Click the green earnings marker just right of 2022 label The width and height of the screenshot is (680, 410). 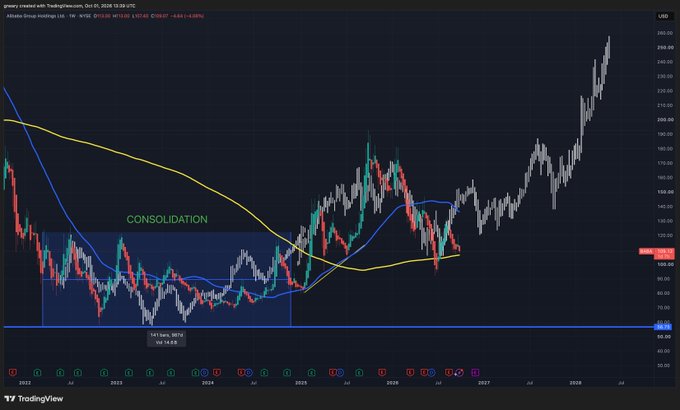(37, 372)
